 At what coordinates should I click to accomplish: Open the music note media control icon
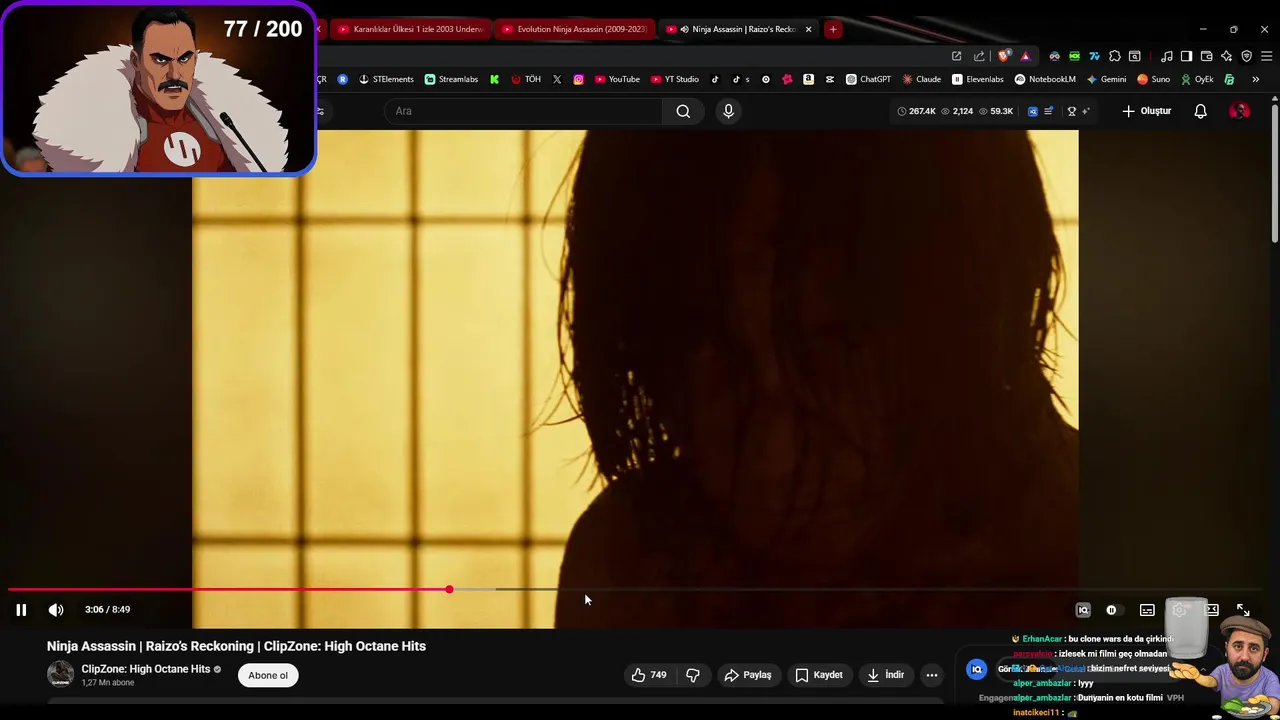pyautogui.click(x=1166, y=56)
